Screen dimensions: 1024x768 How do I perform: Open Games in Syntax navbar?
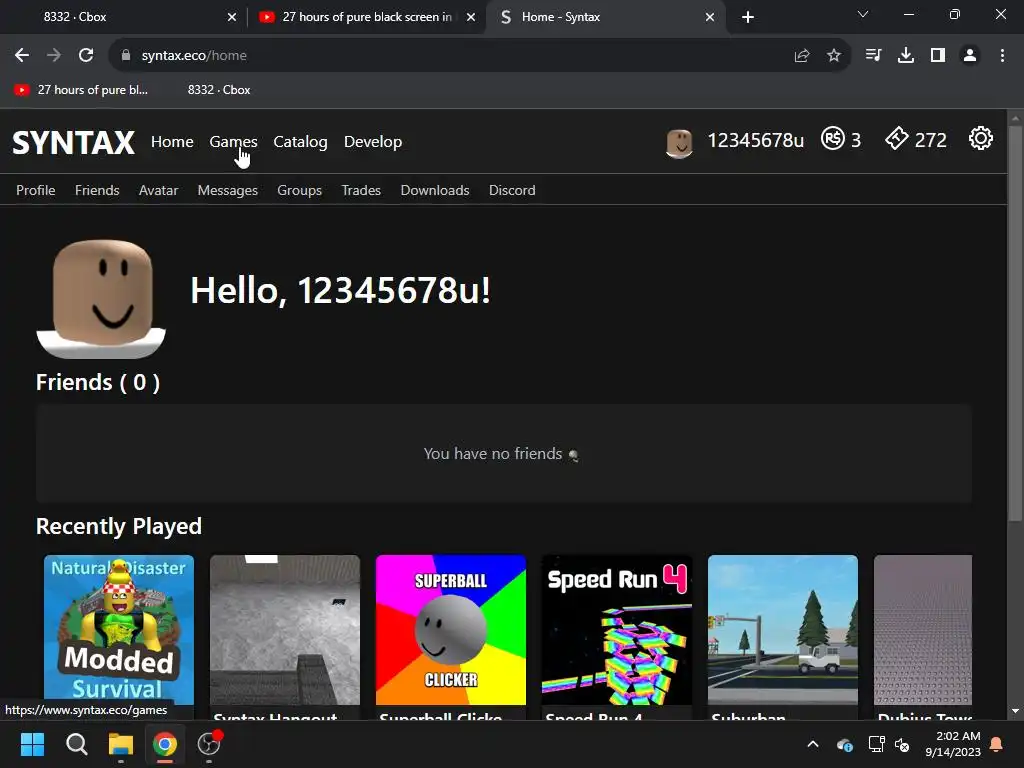[233, 142]
